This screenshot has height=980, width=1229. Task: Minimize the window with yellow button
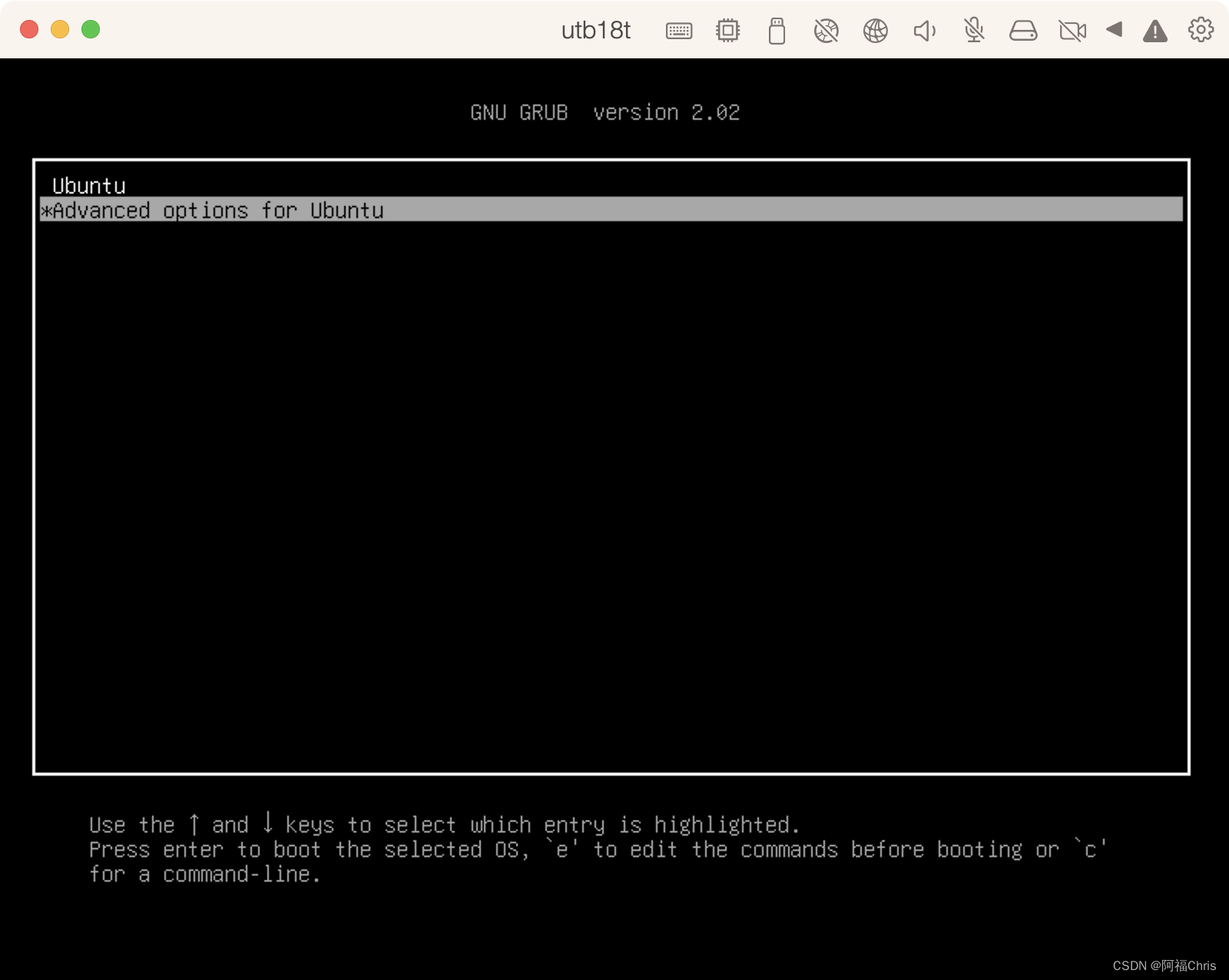coord(60,29)
